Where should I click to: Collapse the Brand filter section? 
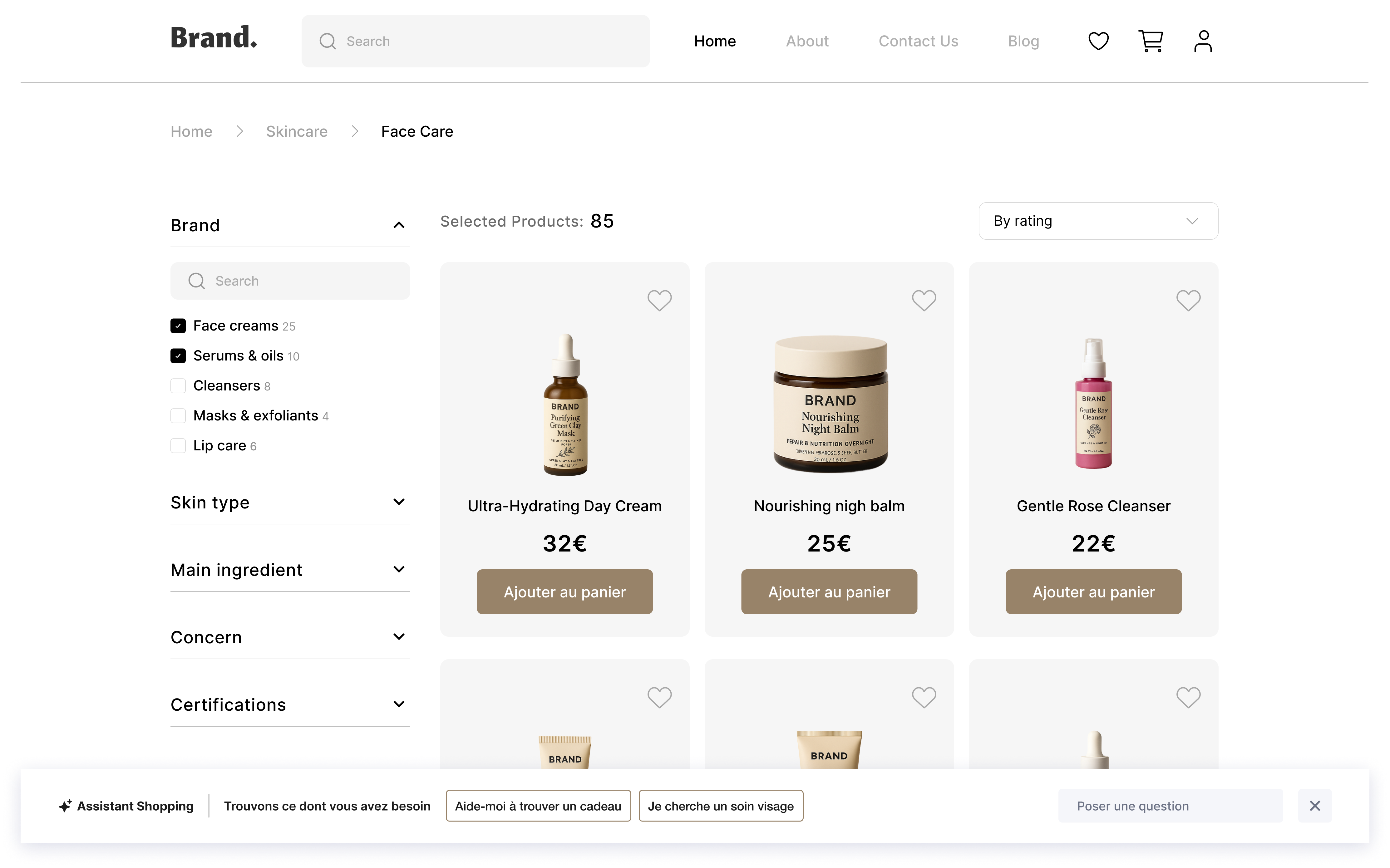pyautogui.click(x=398, y=225)
